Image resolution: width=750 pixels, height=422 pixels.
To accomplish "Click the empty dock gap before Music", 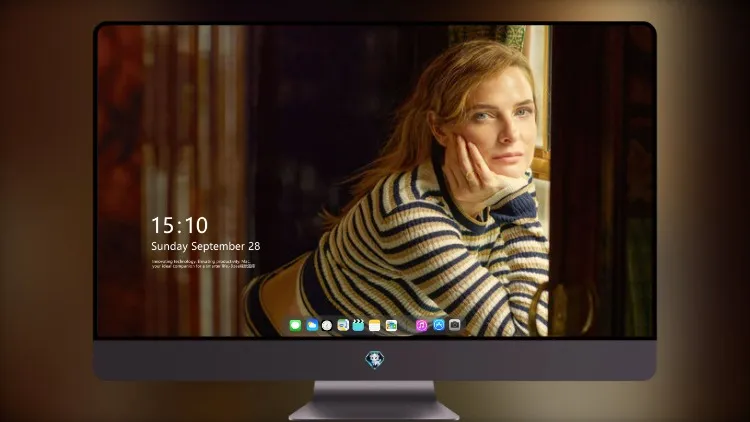I will 407,326.
